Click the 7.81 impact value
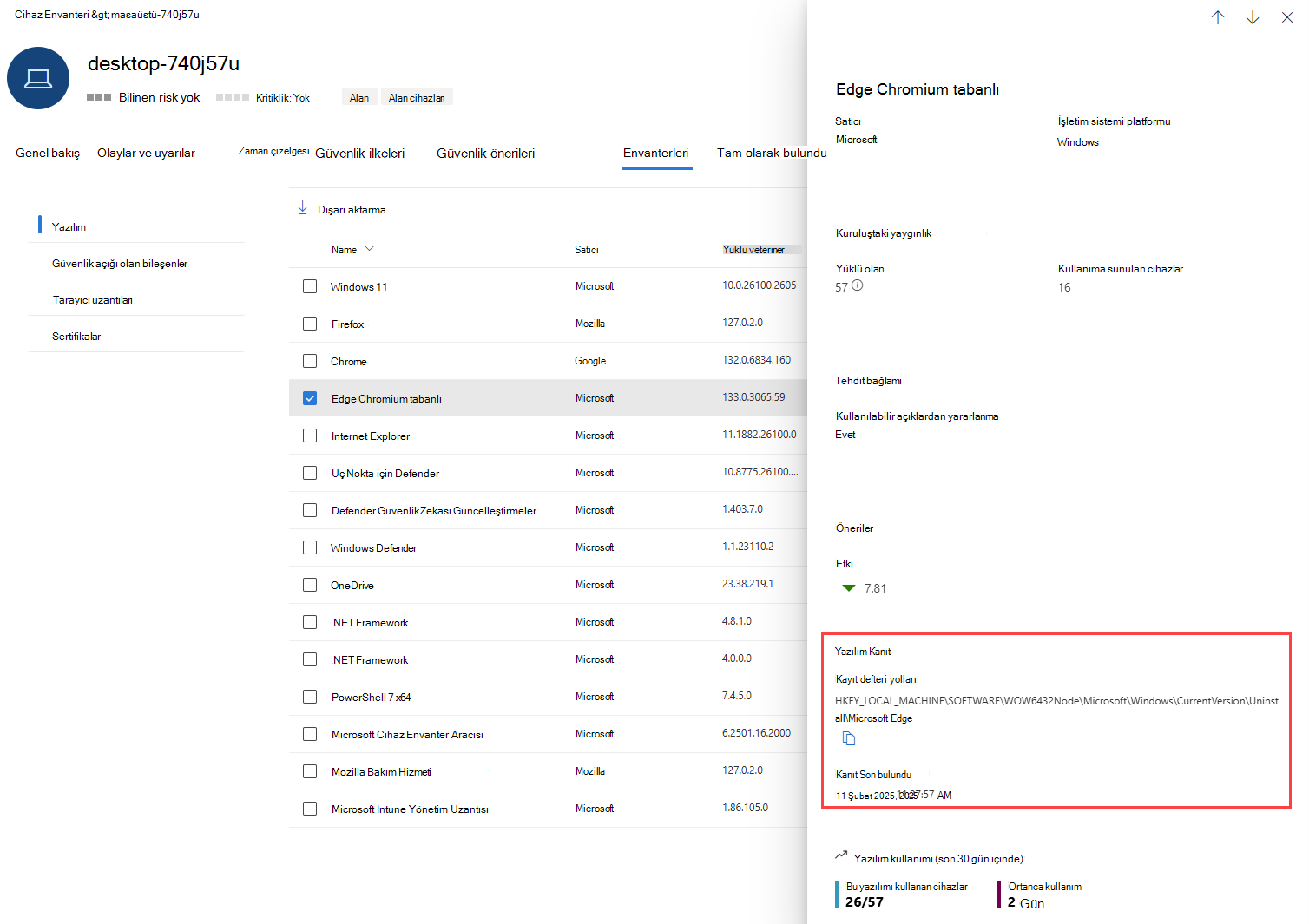This screenshot has height=924, width=1309. [x=876, y=588]
